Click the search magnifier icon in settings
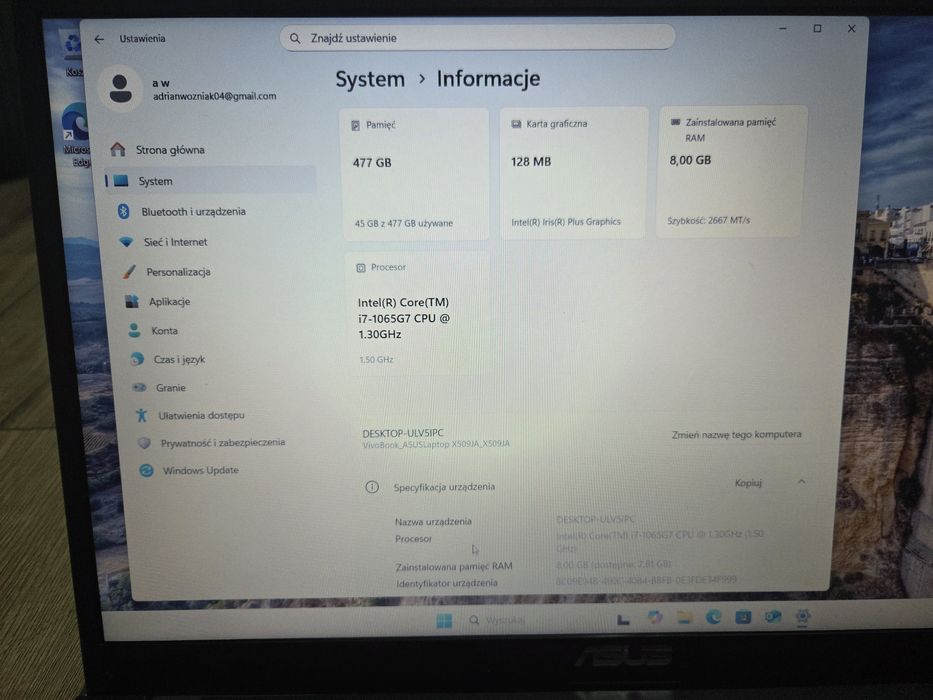This screenshot has height=700, width=933. click(295, 38)
